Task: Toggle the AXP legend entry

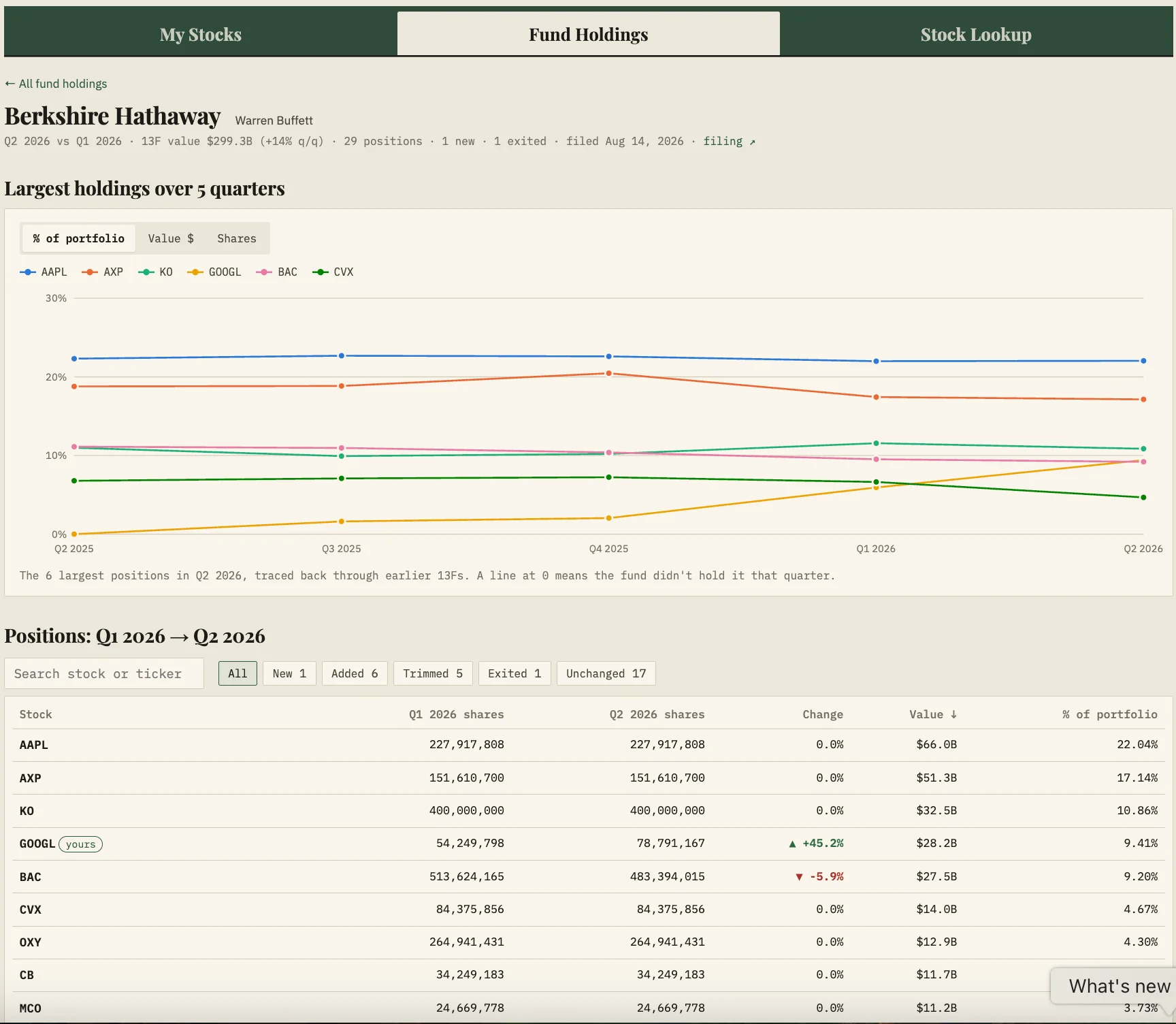Action: point(103,272)
